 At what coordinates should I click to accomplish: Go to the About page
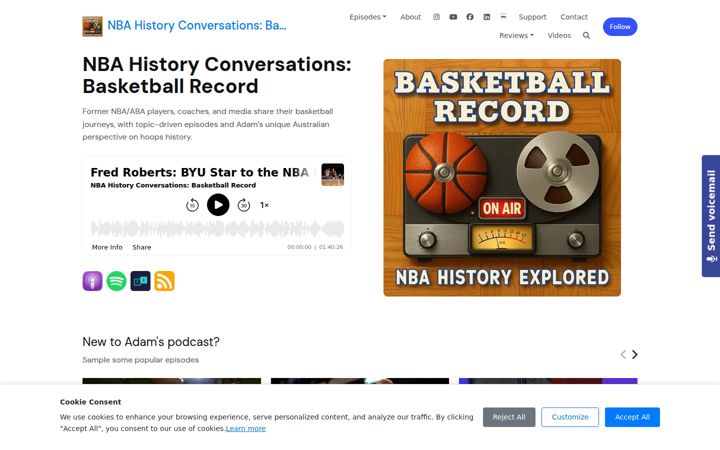point(411,17)
